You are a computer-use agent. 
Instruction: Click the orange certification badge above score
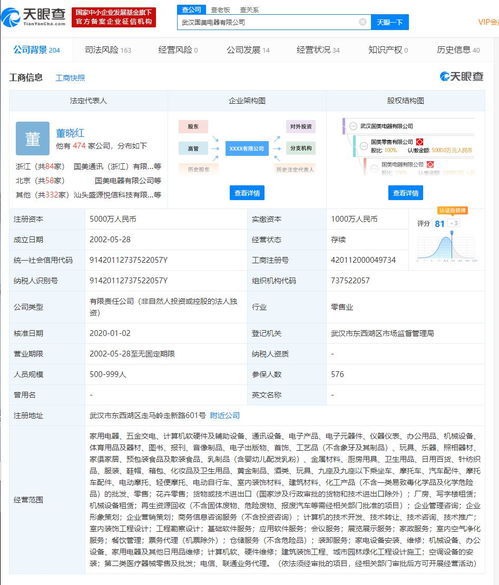pyautogui.click(x=452, y=210)
